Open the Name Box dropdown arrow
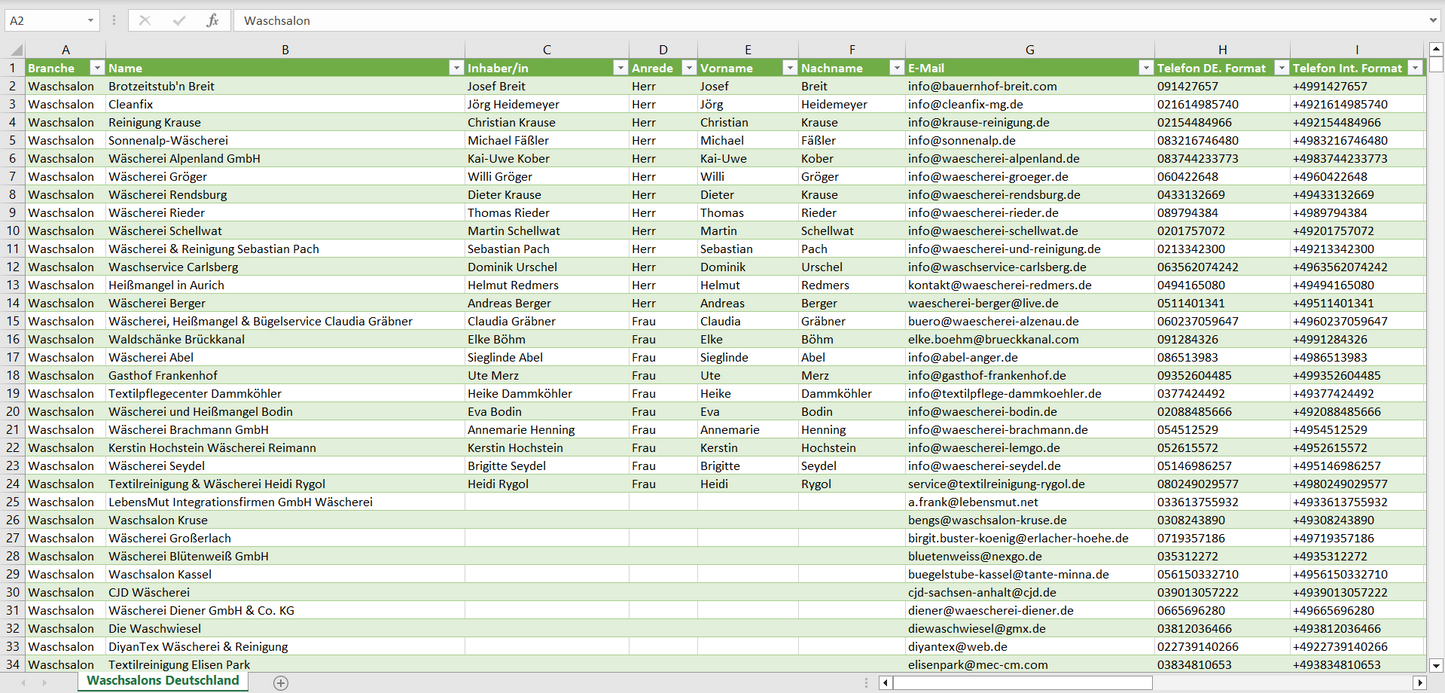1445x693 pixels. pyautogui.click(x=90, y=20)
